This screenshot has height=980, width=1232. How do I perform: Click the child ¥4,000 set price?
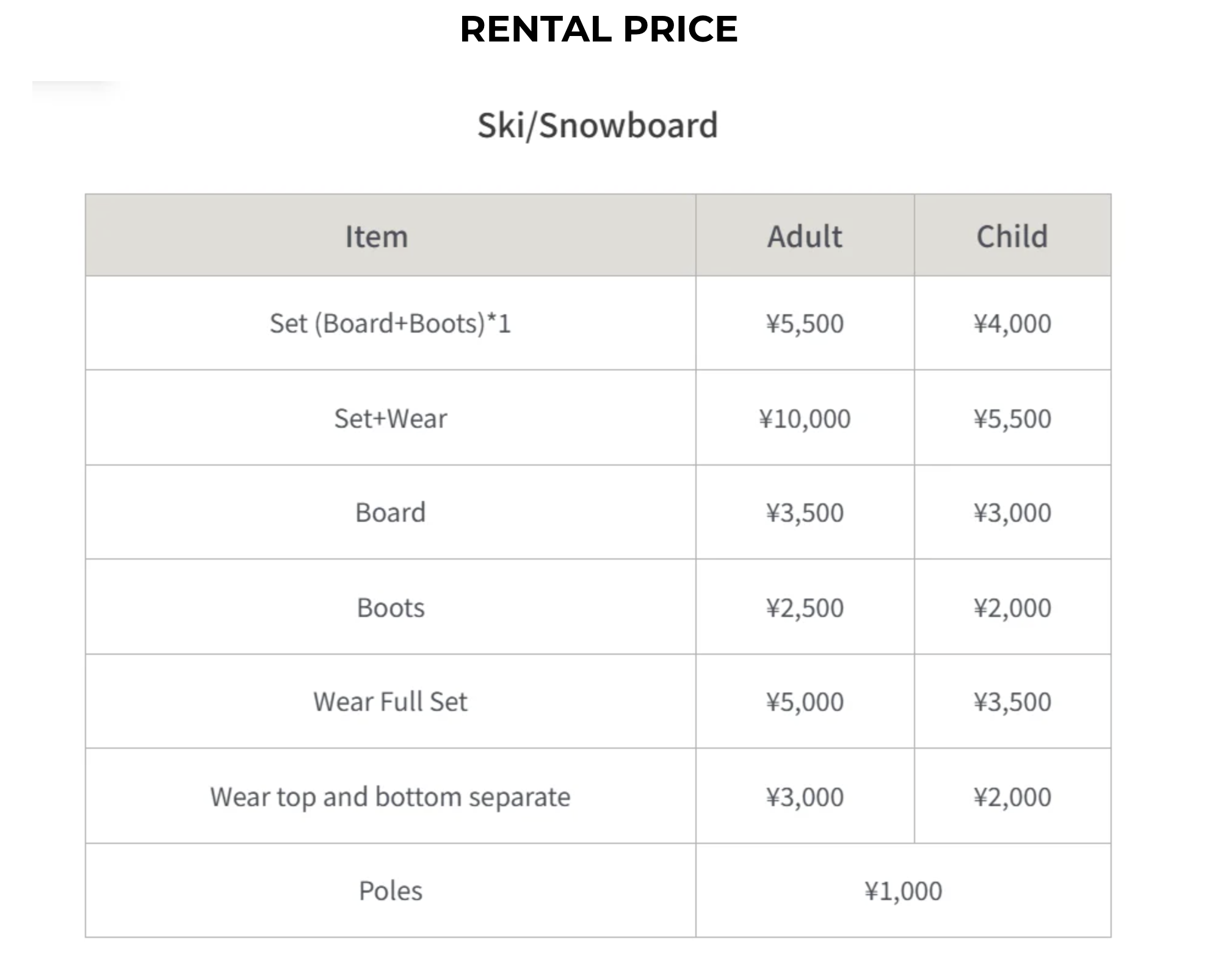pos(1012,323)
